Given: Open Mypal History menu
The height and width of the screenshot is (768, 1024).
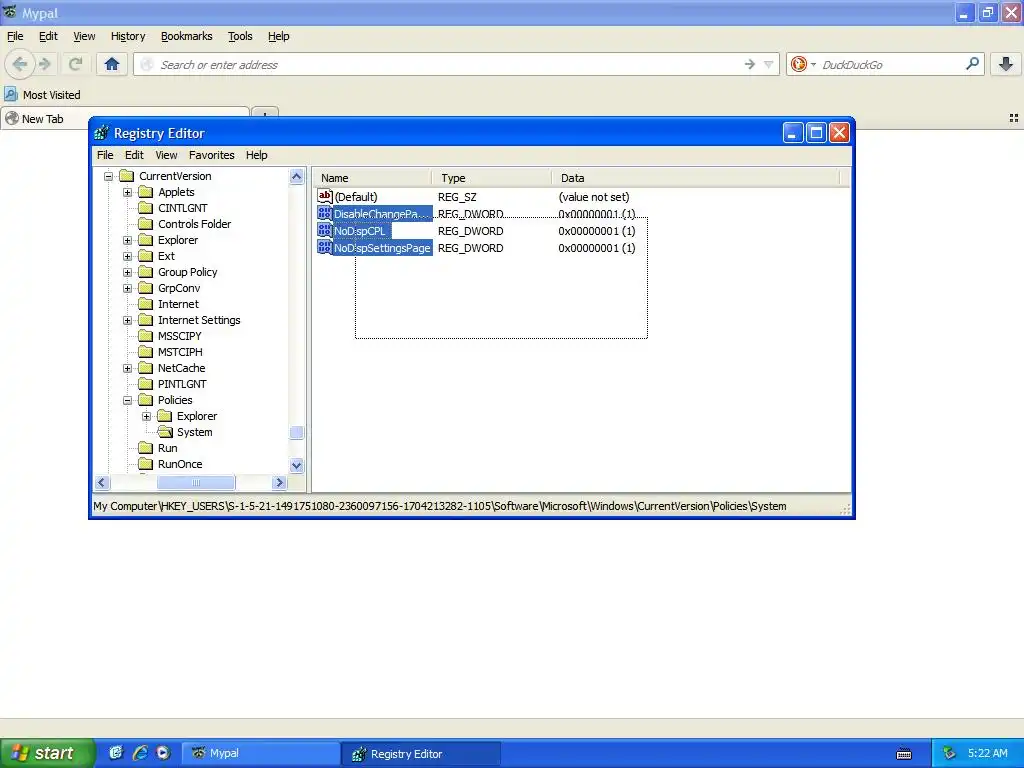Looking at the screenshot, I should point(128,36).
